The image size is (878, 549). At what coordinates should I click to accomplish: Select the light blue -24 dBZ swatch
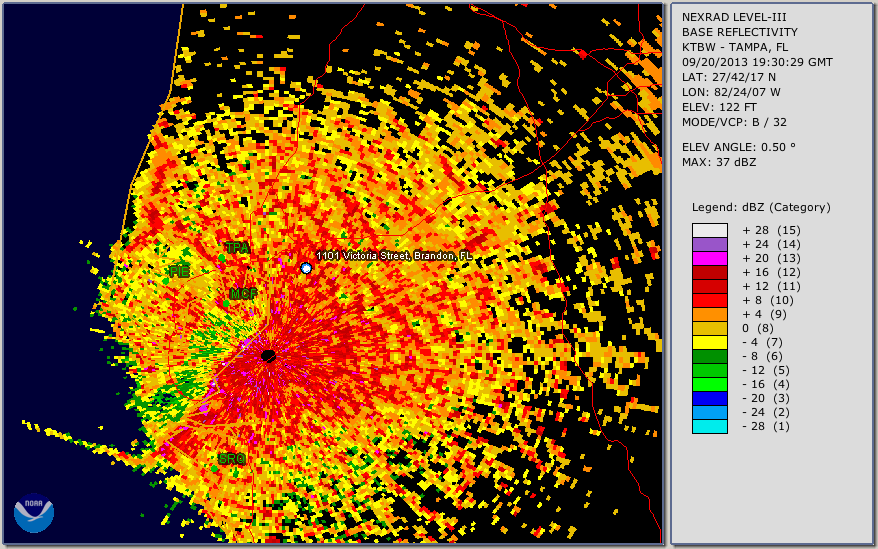(709, 412)
